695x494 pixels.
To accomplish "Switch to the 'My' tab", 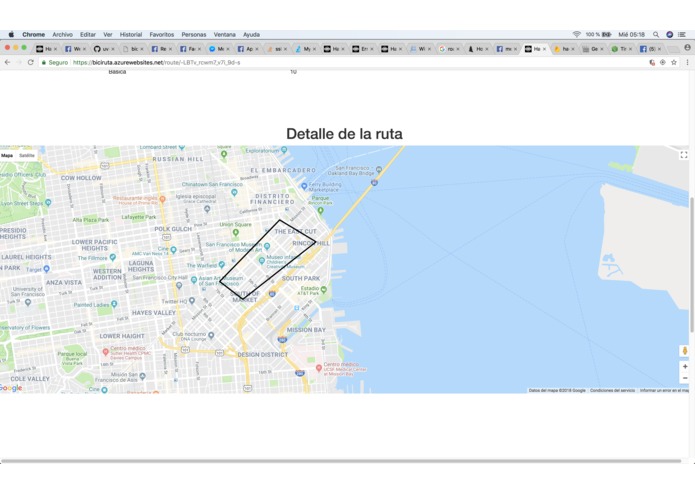I will coord(304,49).
